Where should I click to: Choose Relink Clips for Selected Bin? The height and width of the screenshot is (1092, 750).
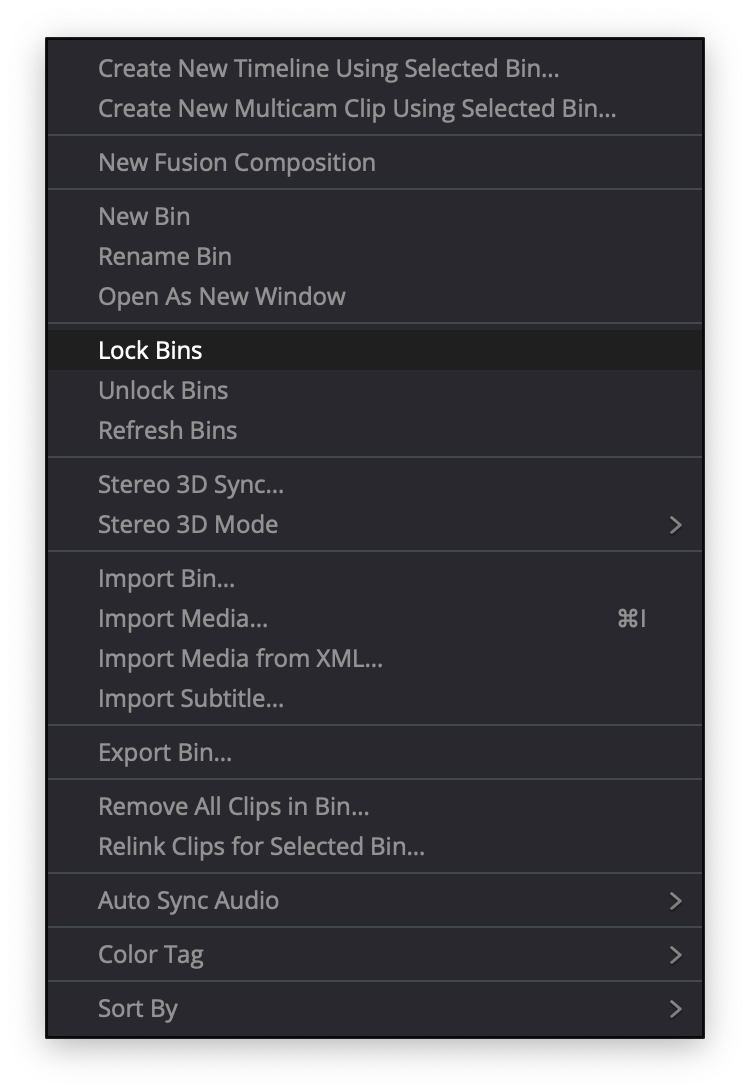point(375,847)
